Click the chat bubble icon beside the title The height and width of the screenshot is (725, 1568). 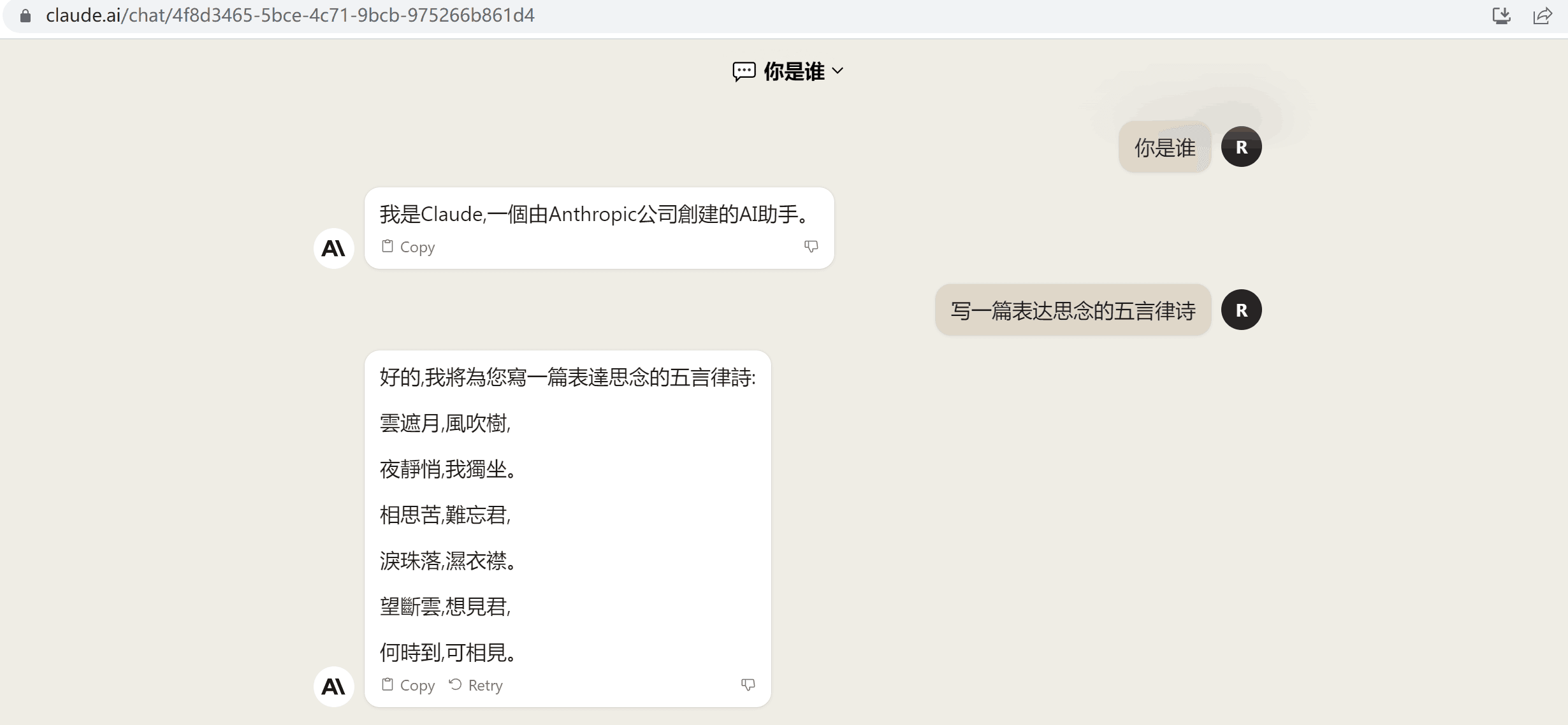744,71
